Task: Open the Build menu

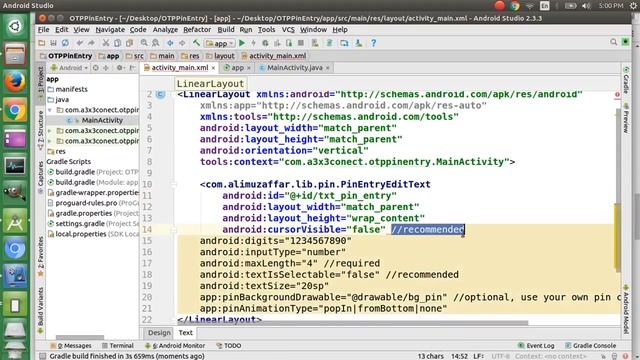Action: (226, 30)
